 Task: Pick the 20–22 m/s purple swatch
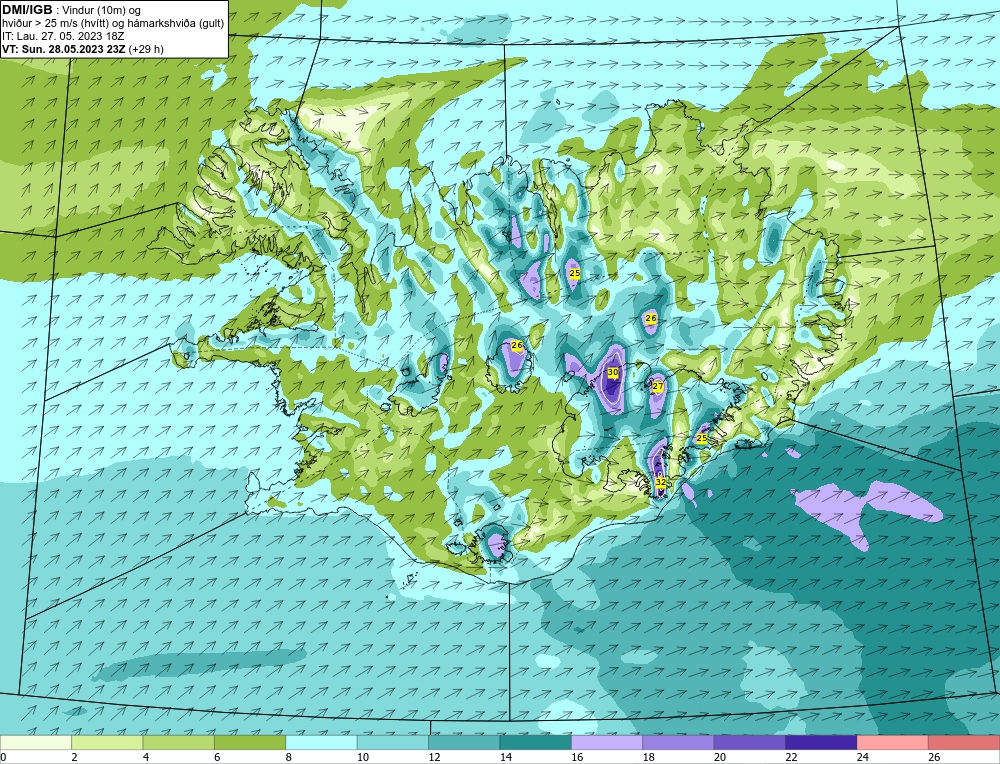(750, 742)
